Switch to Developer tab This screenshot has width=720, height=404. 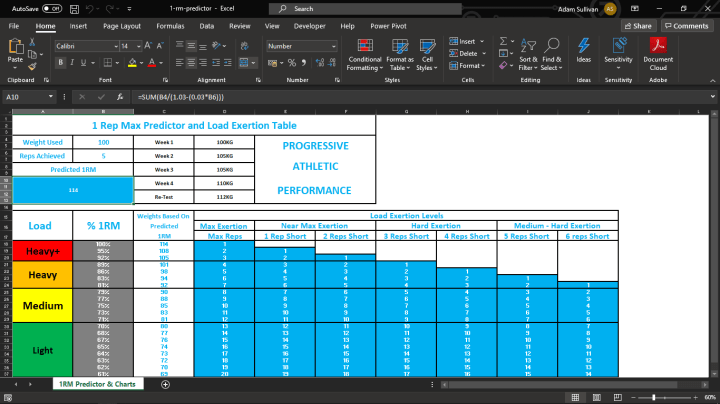coord(309,26)
